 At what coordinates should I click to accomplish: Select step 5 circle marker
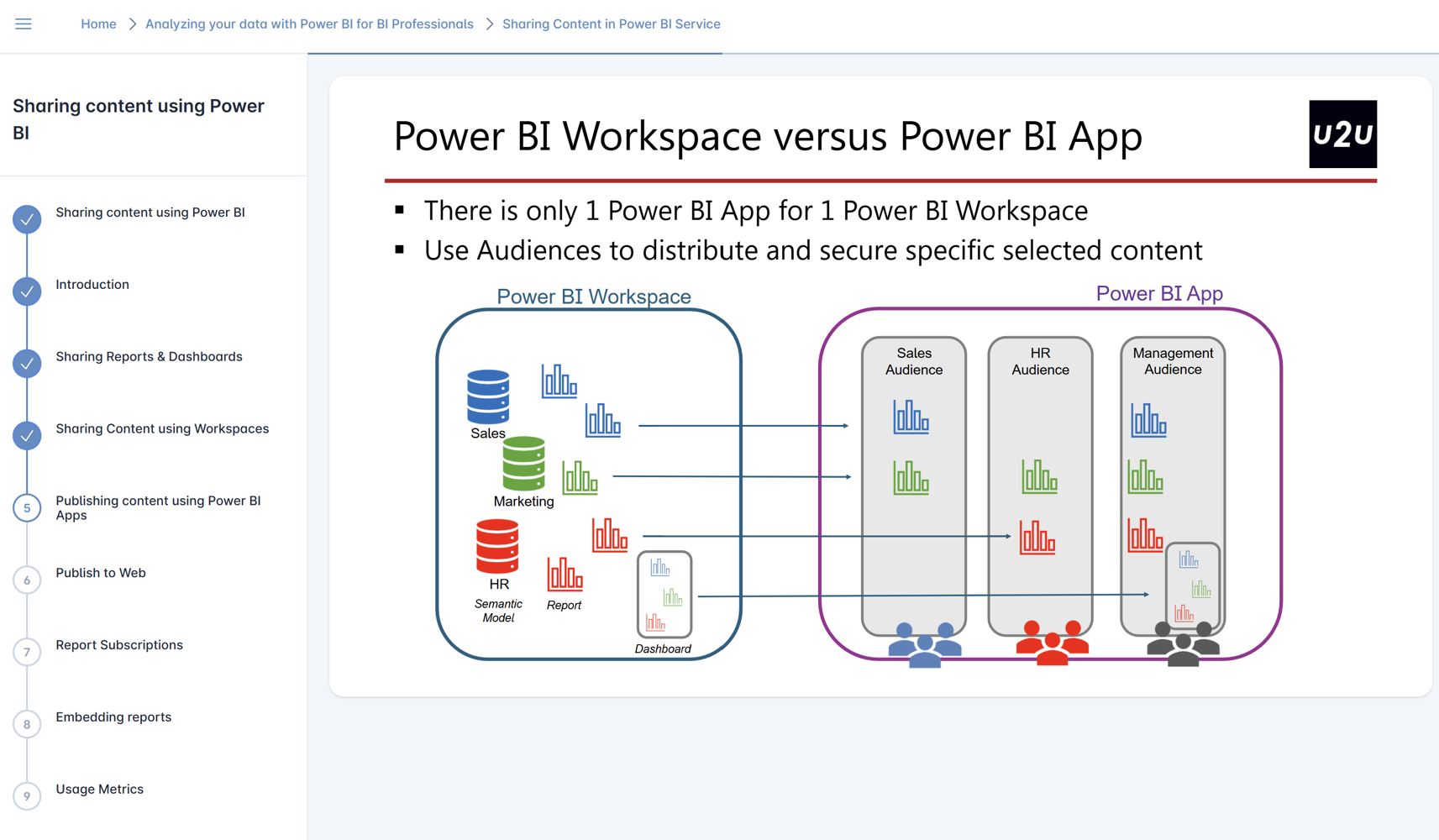tap(27, 508)
